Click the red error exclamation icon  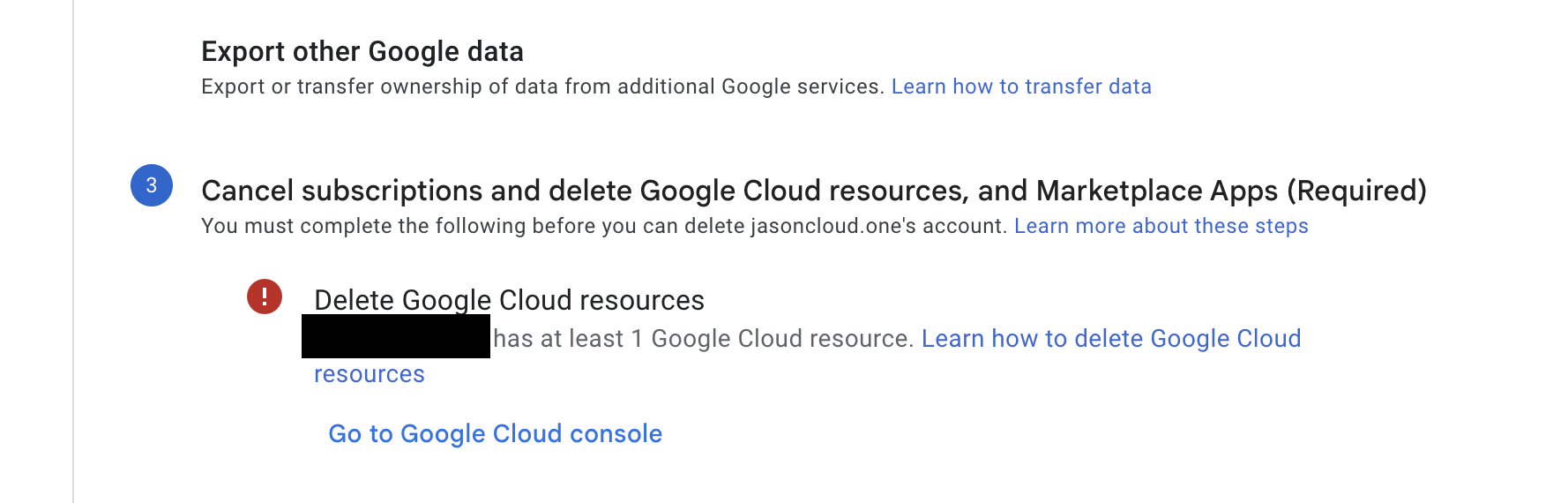[265, 297]
